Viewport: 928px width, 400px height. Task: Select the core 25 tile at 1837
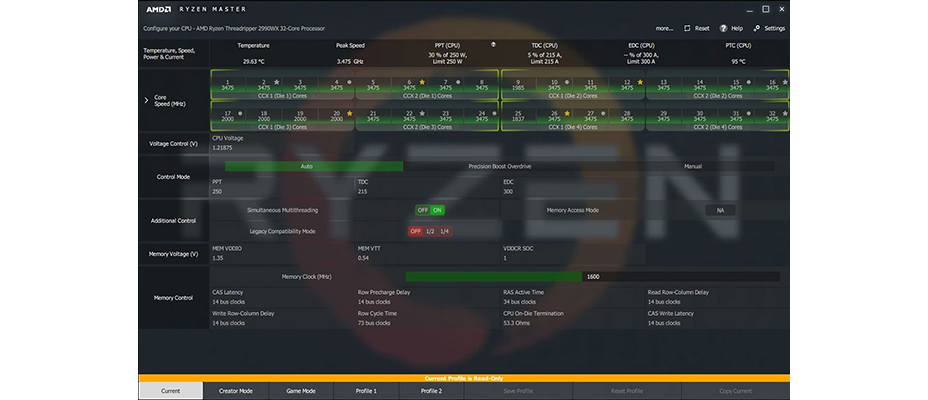pyautogui.click(x=518, y=115)
